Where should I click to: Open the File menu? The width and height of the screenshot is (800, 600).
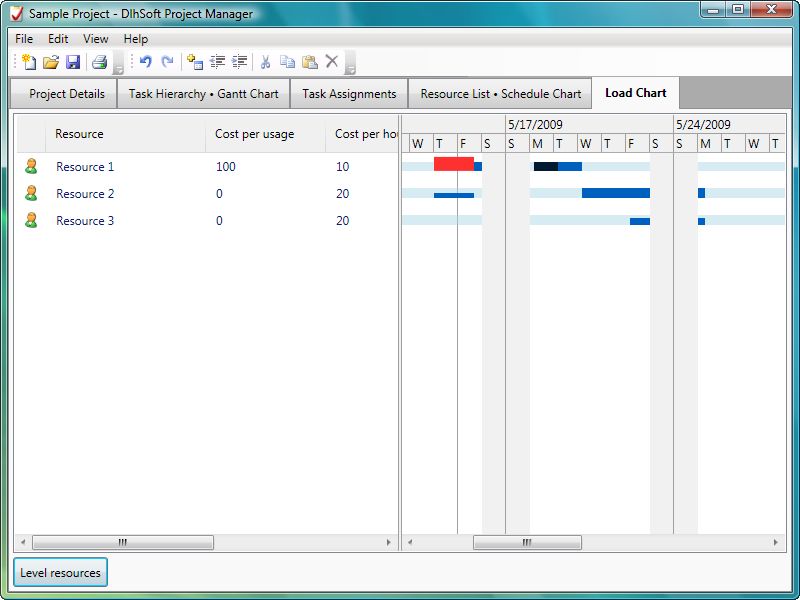click(24, 39)
